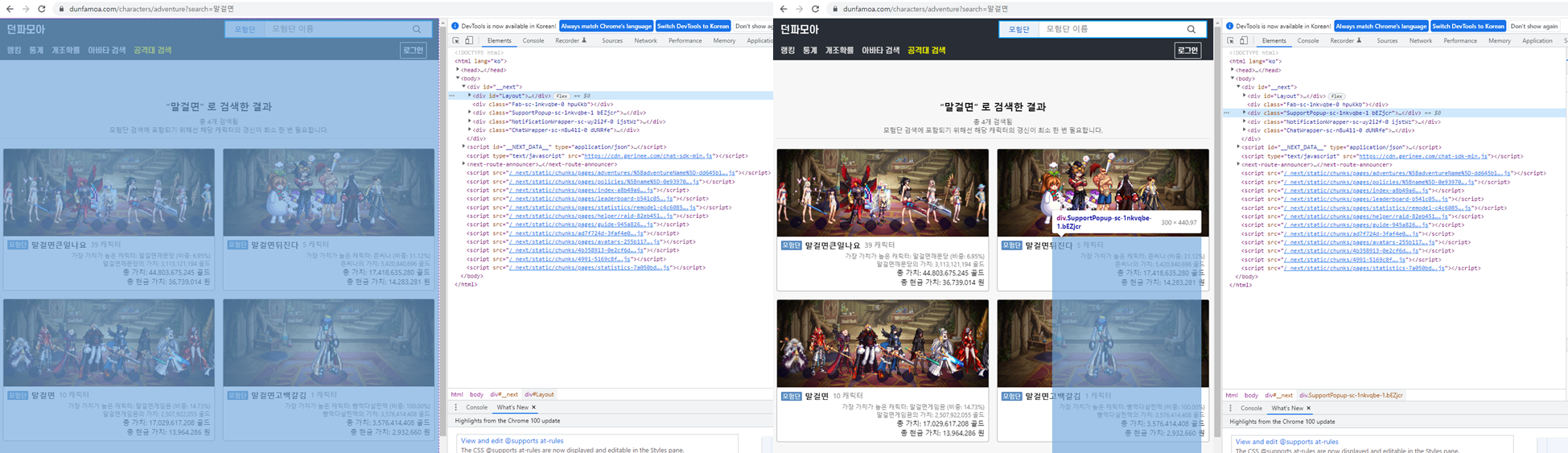The width and height of the screenshot is (1568, 453).
Task: Click 공격대 검색 in the left window nav
Action: point(153,50)
